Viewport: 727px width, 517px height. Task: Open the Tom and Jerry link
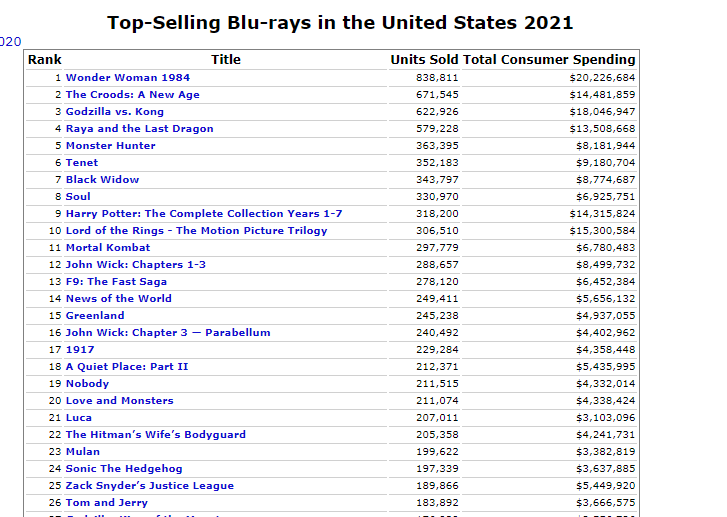click(107, 503)
